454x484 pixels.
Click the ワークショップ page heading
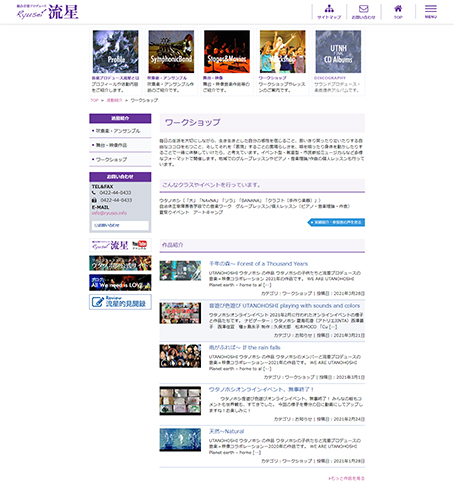pyautogui.click(x=193, y=122)
